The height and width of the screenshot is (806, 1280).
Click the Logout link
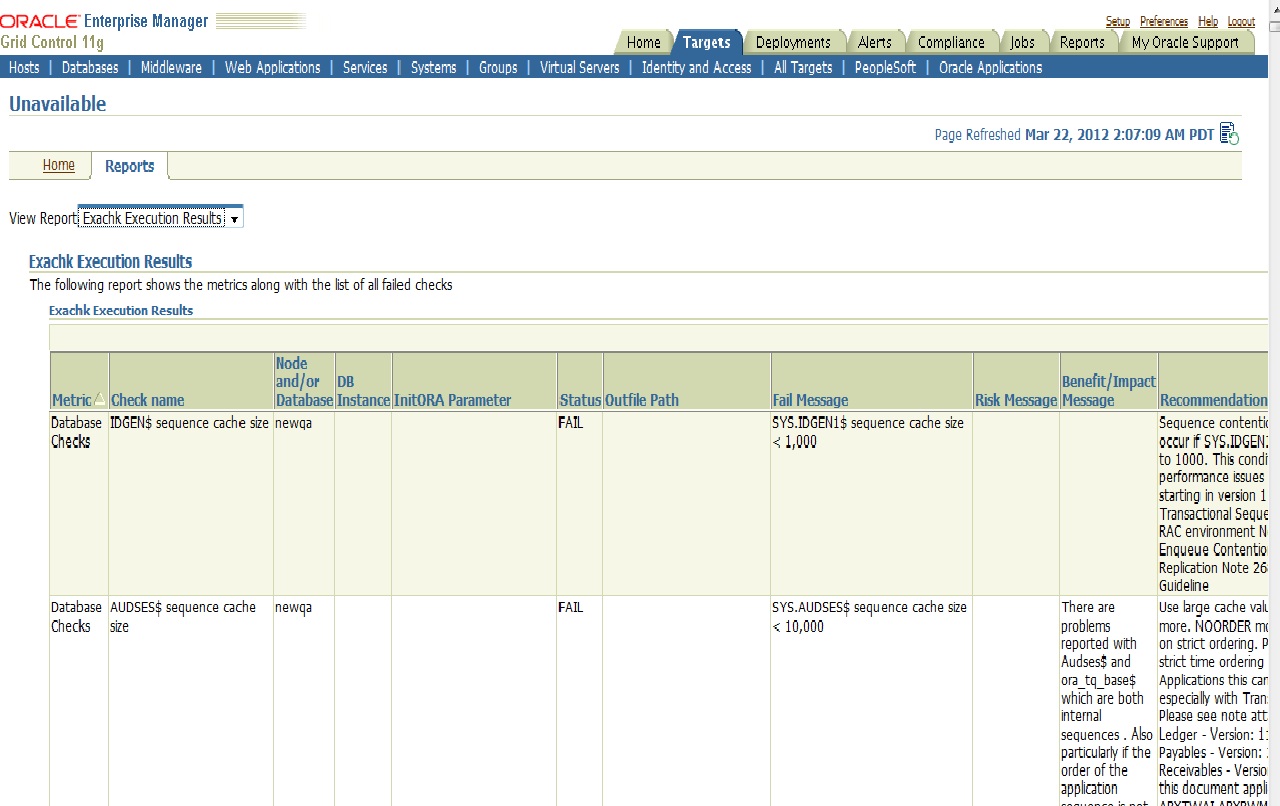pos(1241,21)
